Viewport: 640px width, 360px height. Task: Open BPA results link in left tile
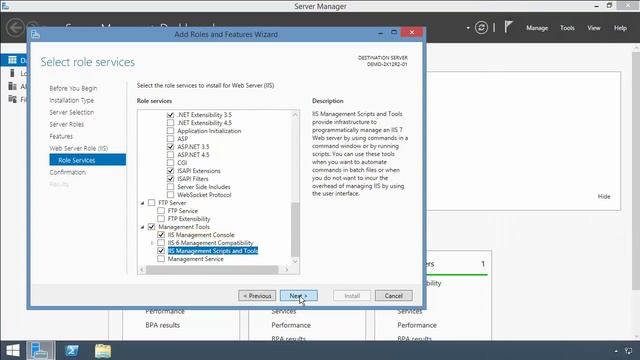(162, 325)
